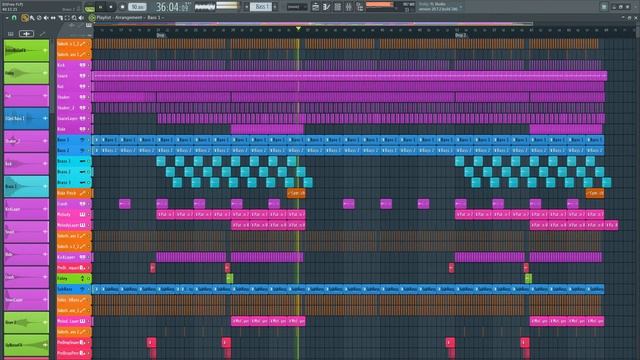Viewport: 640px width, 360px height.
Task: Mute the Foley track
Action: coord(89,278)
